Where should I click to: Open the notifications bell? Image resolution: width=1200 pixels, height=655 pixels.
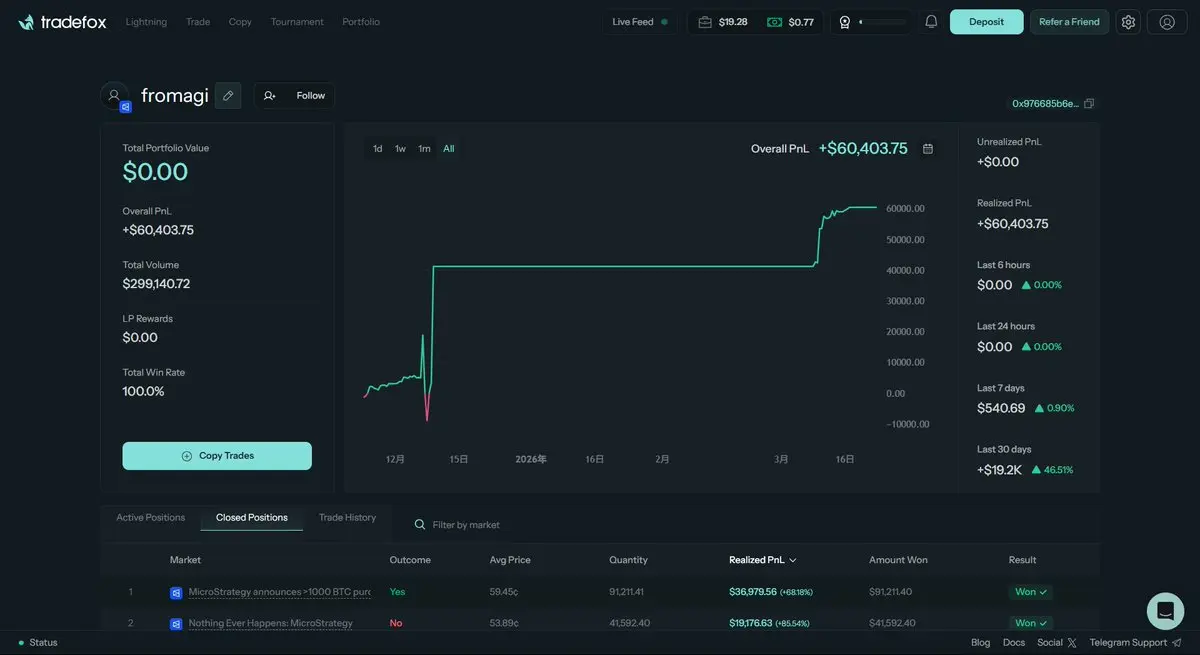931,22
